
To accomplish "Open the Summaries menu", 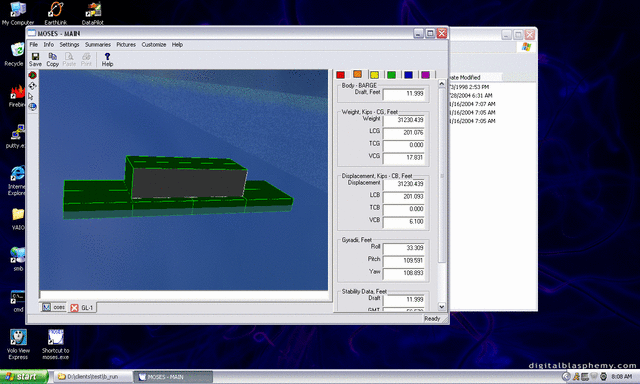I will [x=98, y=44].
